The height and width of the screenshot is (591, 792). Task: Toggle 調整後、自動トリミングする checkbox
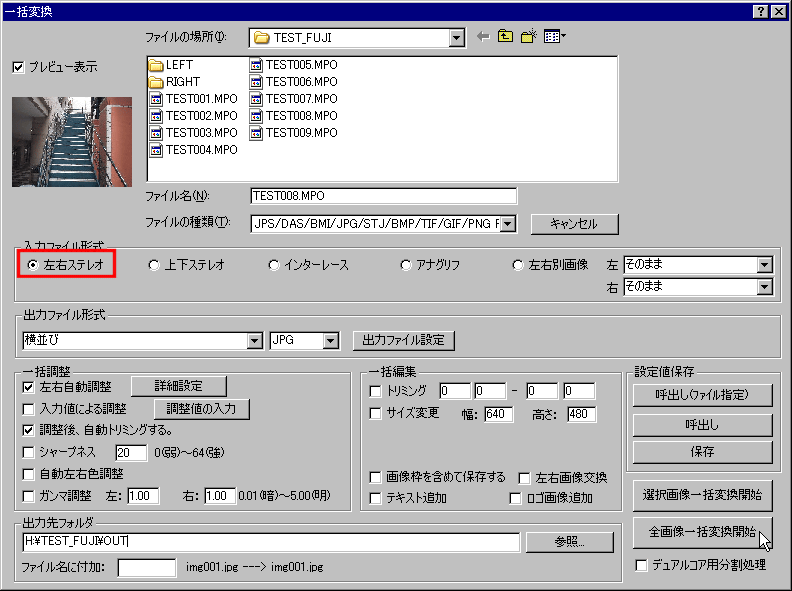(x=29, y=430)
